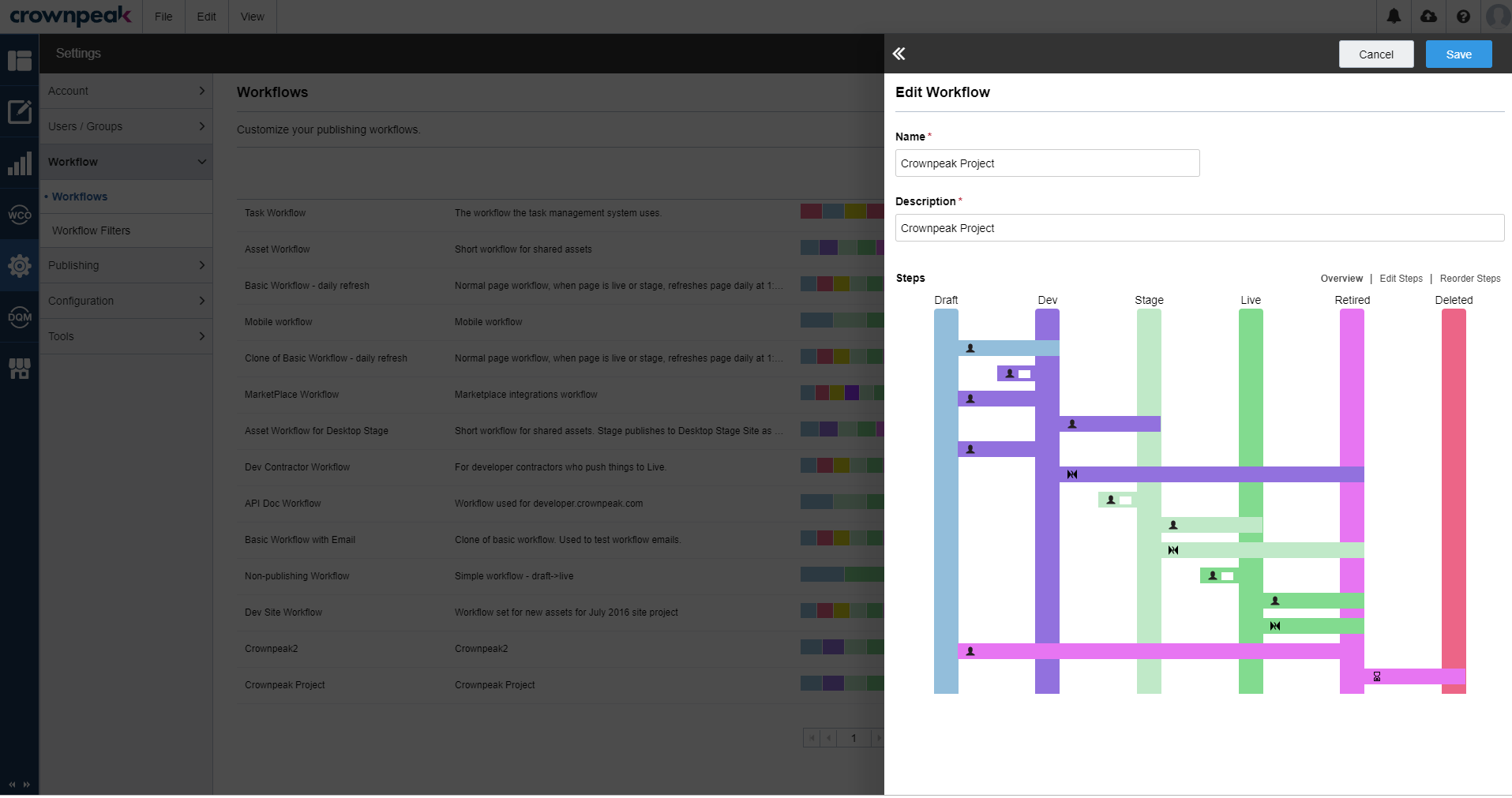Expand the Account settings section
Image resolution: width=1512 pixels, height=798 pixels.
126,91
